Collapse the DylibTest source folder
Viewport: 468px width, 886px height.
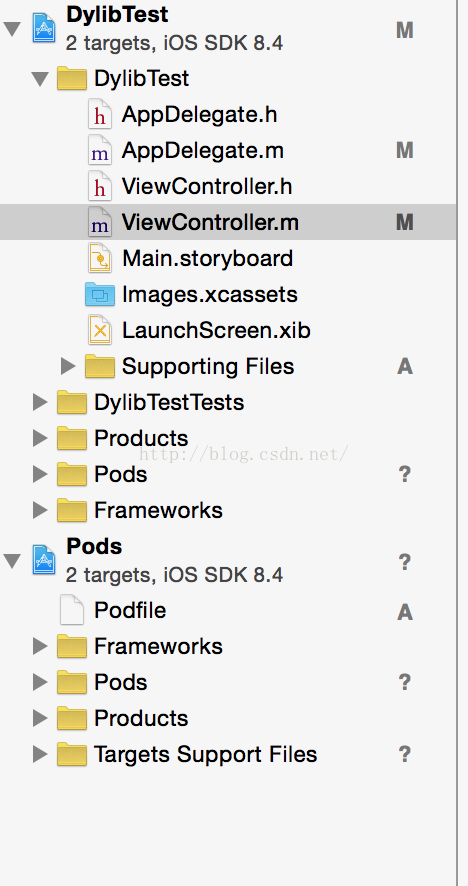coord(40,79)
